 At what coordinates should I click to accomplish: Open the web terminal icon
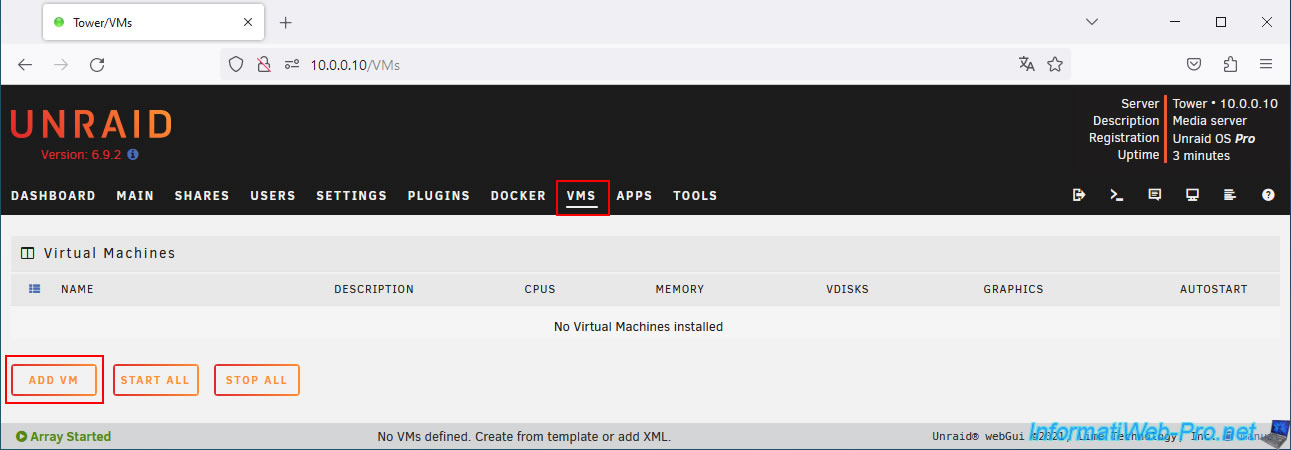coord(1117,195)
